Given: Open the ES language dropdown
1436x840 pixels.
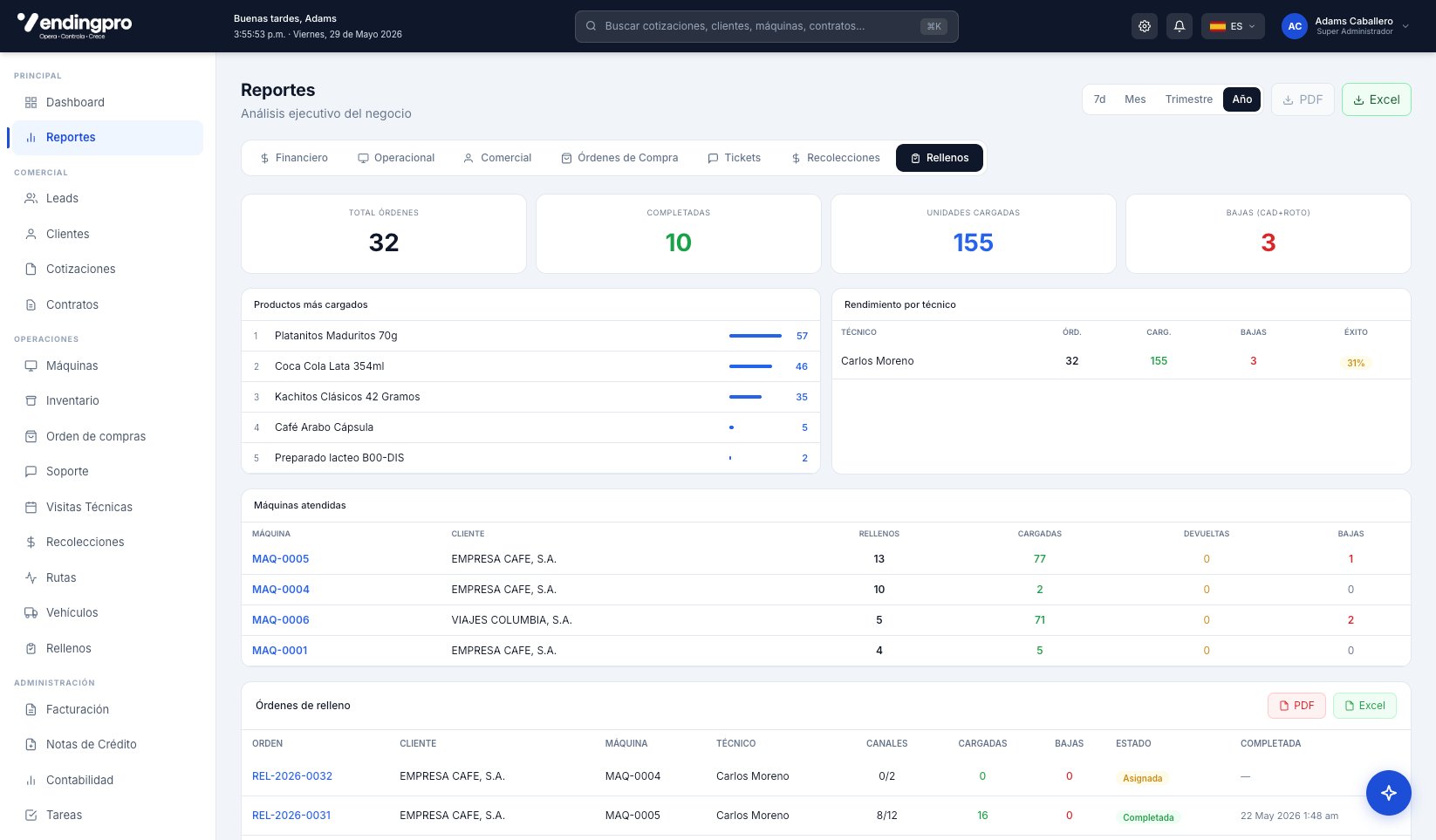Looking at the screenshot, I should [1233, 26].
